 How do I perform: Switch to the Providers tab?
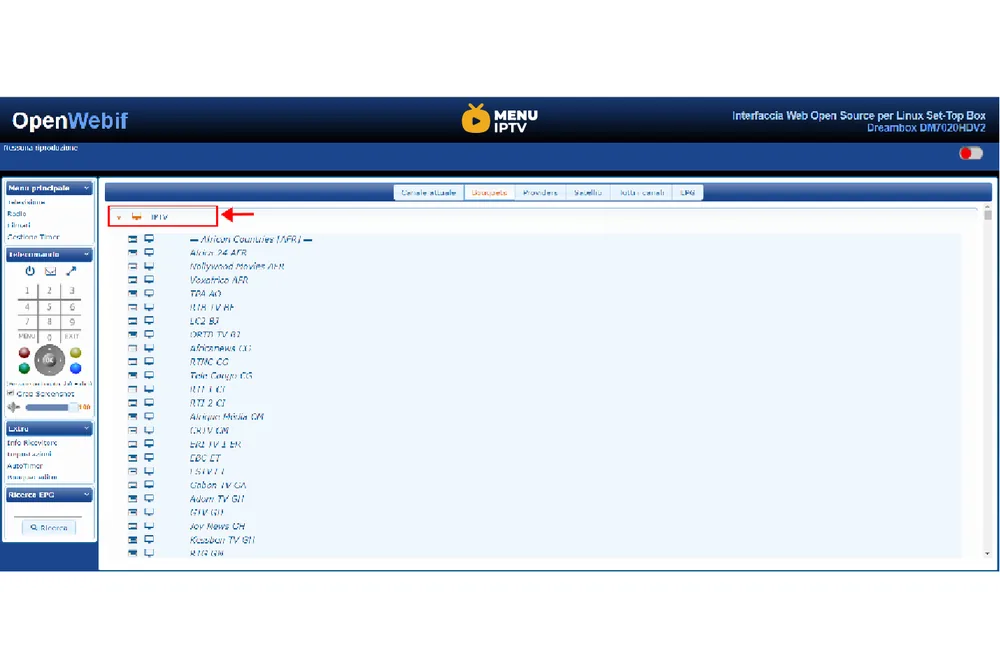point(540,193)
